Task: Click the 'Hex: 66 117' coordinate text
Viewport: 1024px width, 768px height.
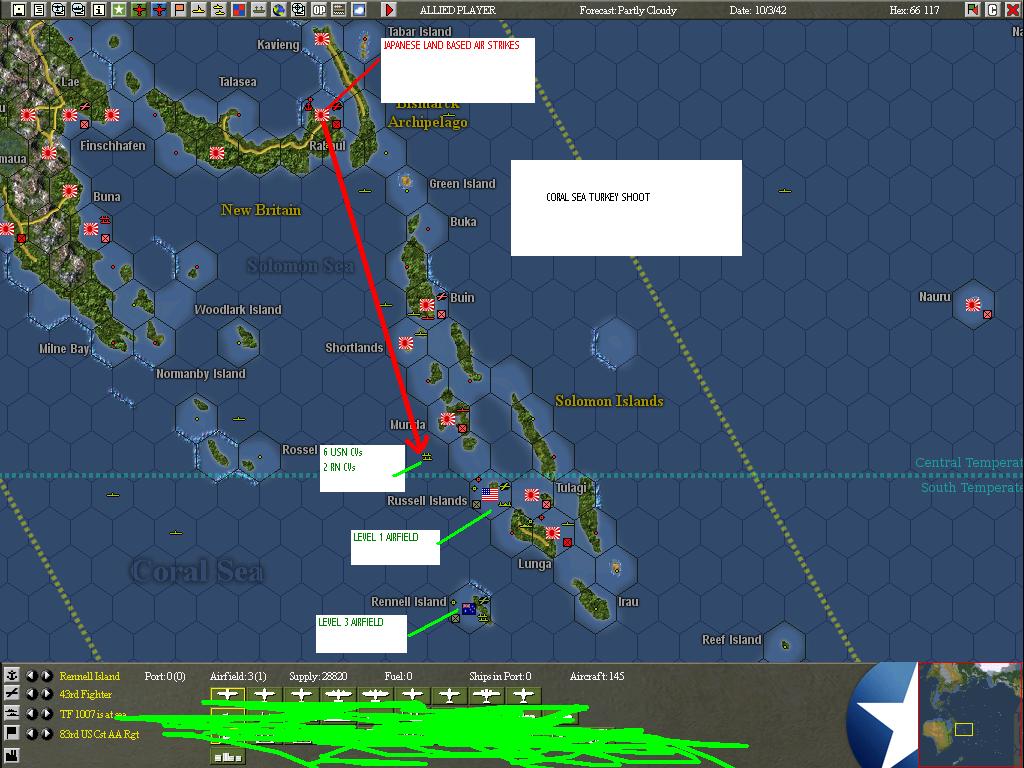Action: (914, 10)
